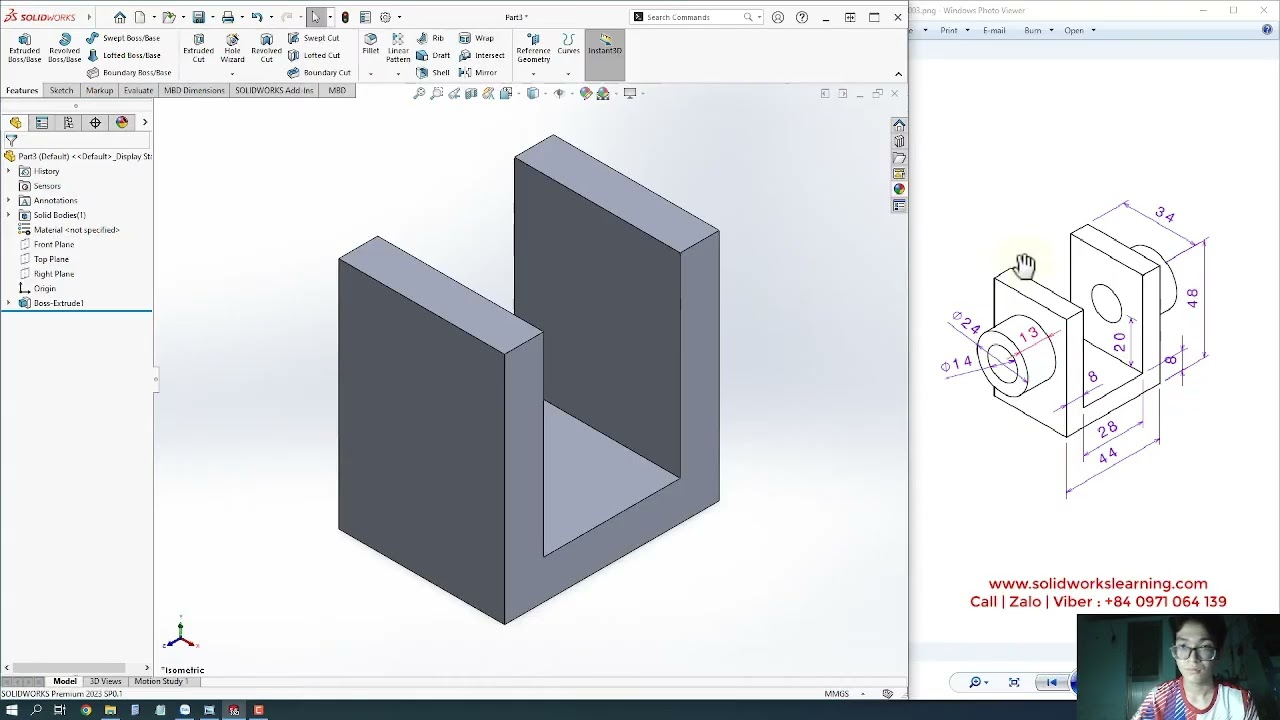This screenshot has height=720, width=1280.
Task: Open the PropertyManager tab icon
Action: pyautogui.click(x=42, y=122)
